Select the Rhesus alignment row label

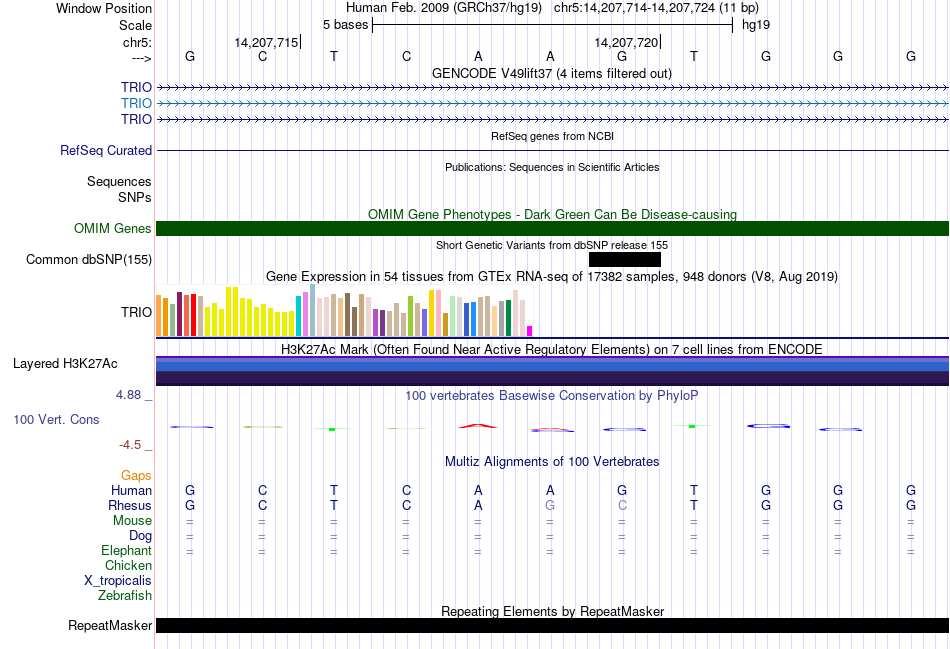130,505
